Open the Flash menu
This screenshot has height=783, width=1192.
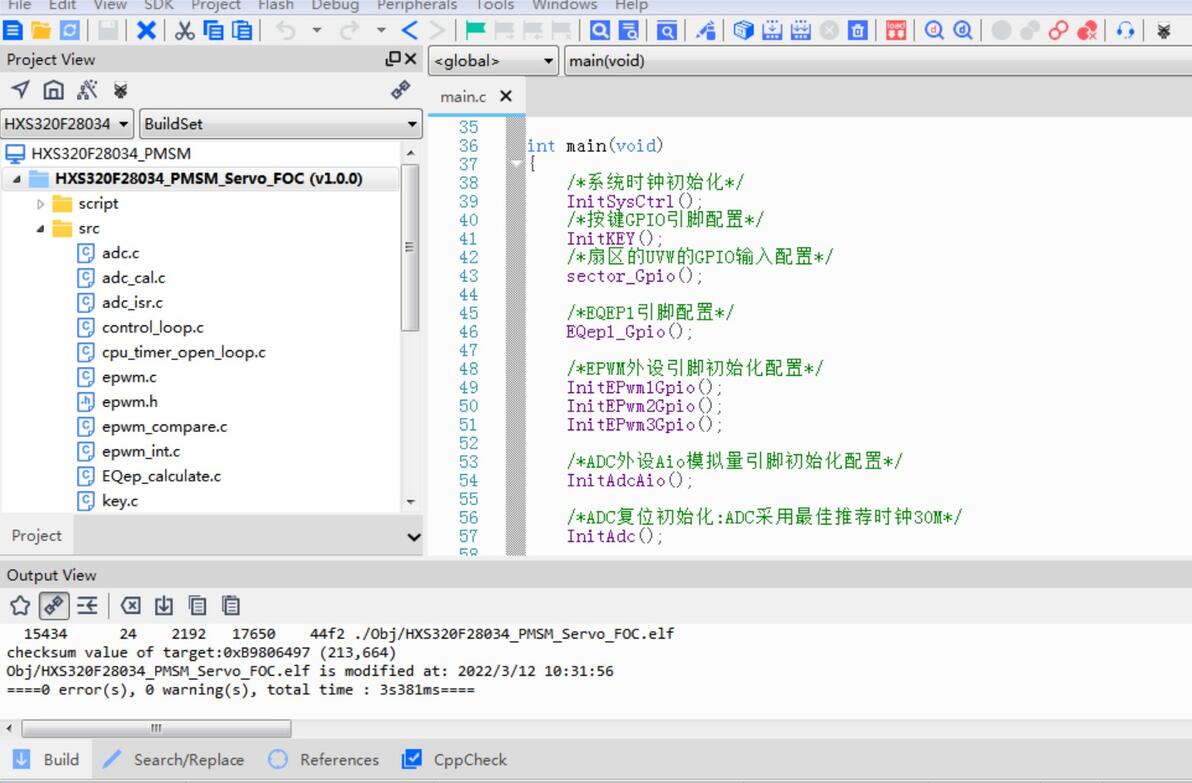point(275,5)
